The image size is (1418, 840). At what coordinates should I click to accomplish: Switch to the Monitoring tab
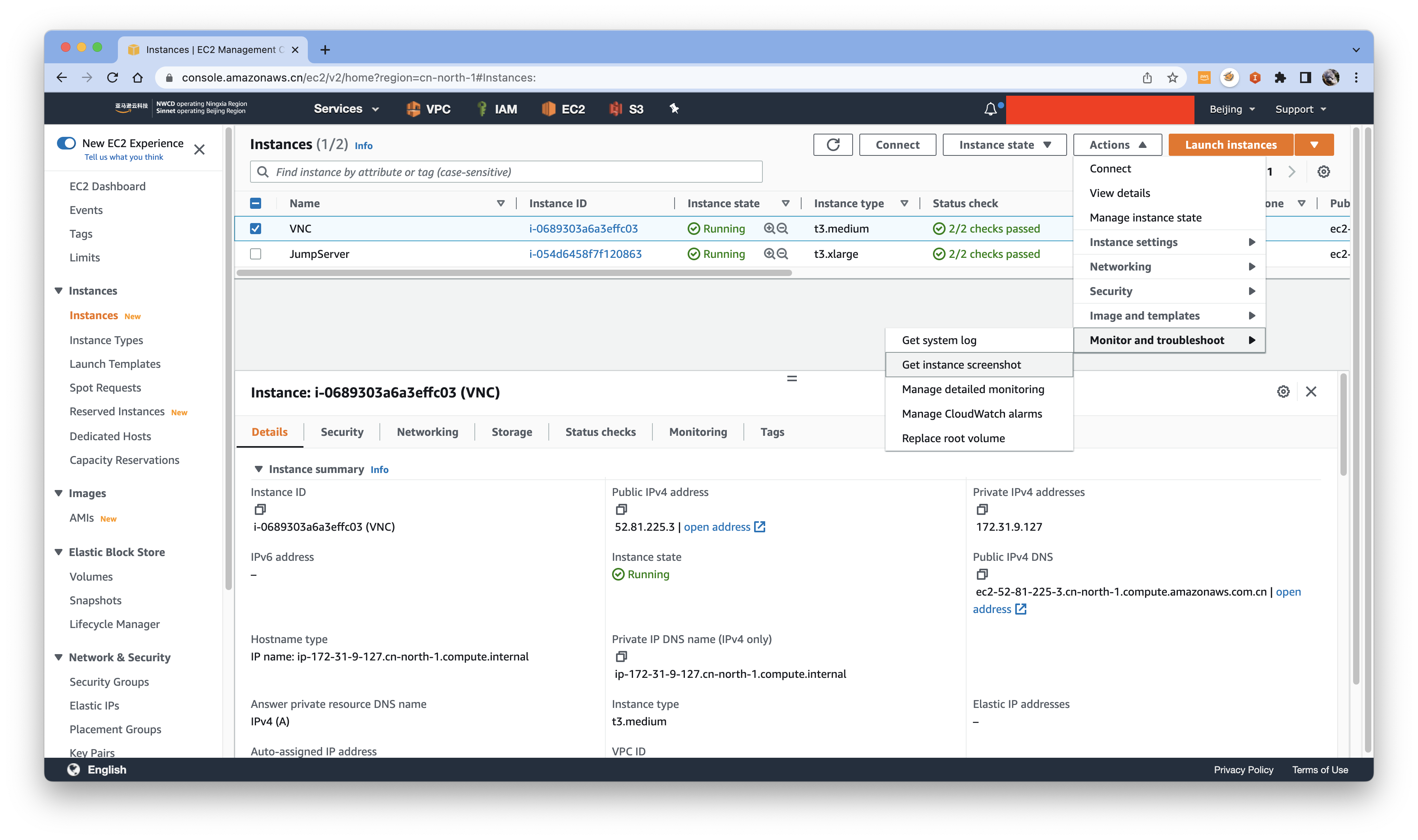[x=698, y=432]
